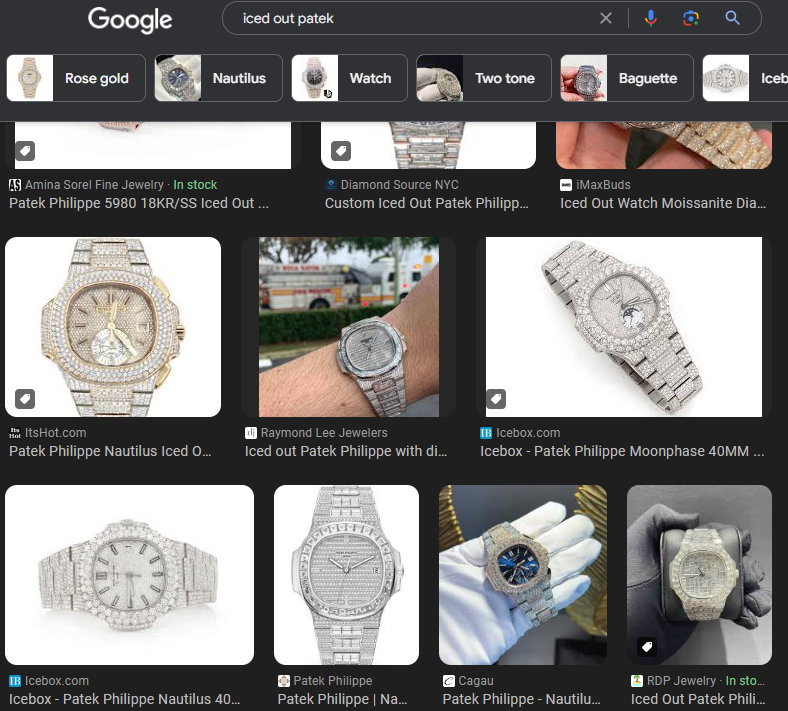Click product tag icon on Diamond Source NYC image
The width and height of the screenshot is (788, 711).
(x=341, y=151)
